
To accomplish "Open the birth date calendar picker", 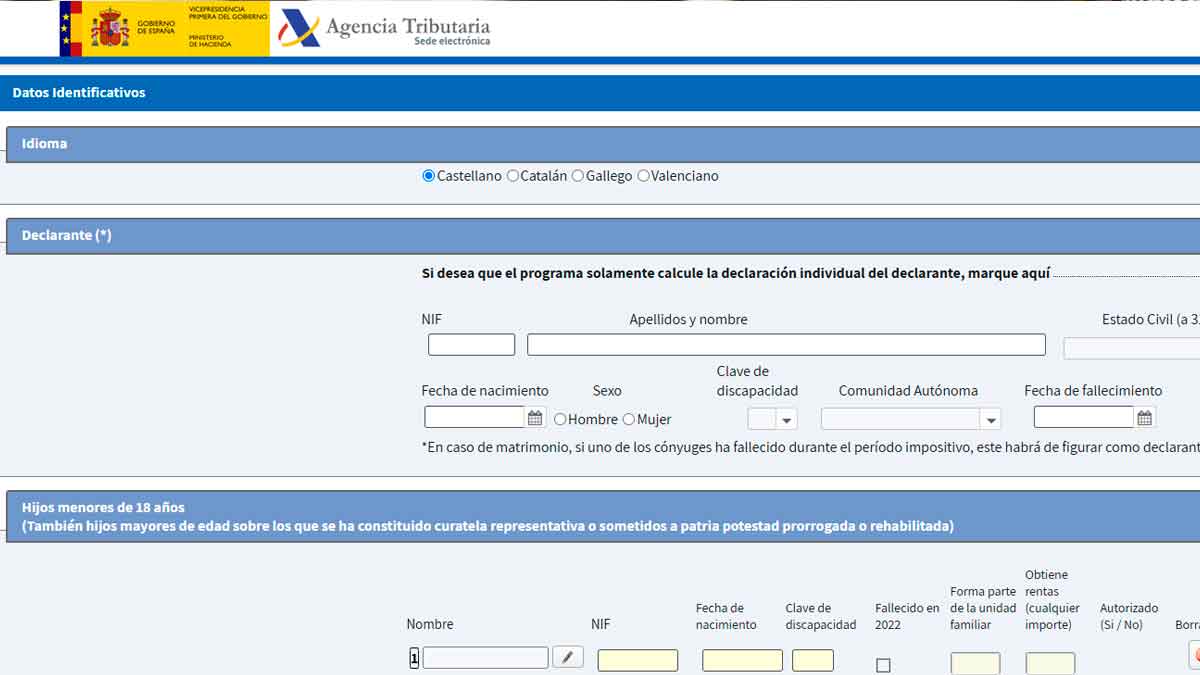I will pos(535,418).
